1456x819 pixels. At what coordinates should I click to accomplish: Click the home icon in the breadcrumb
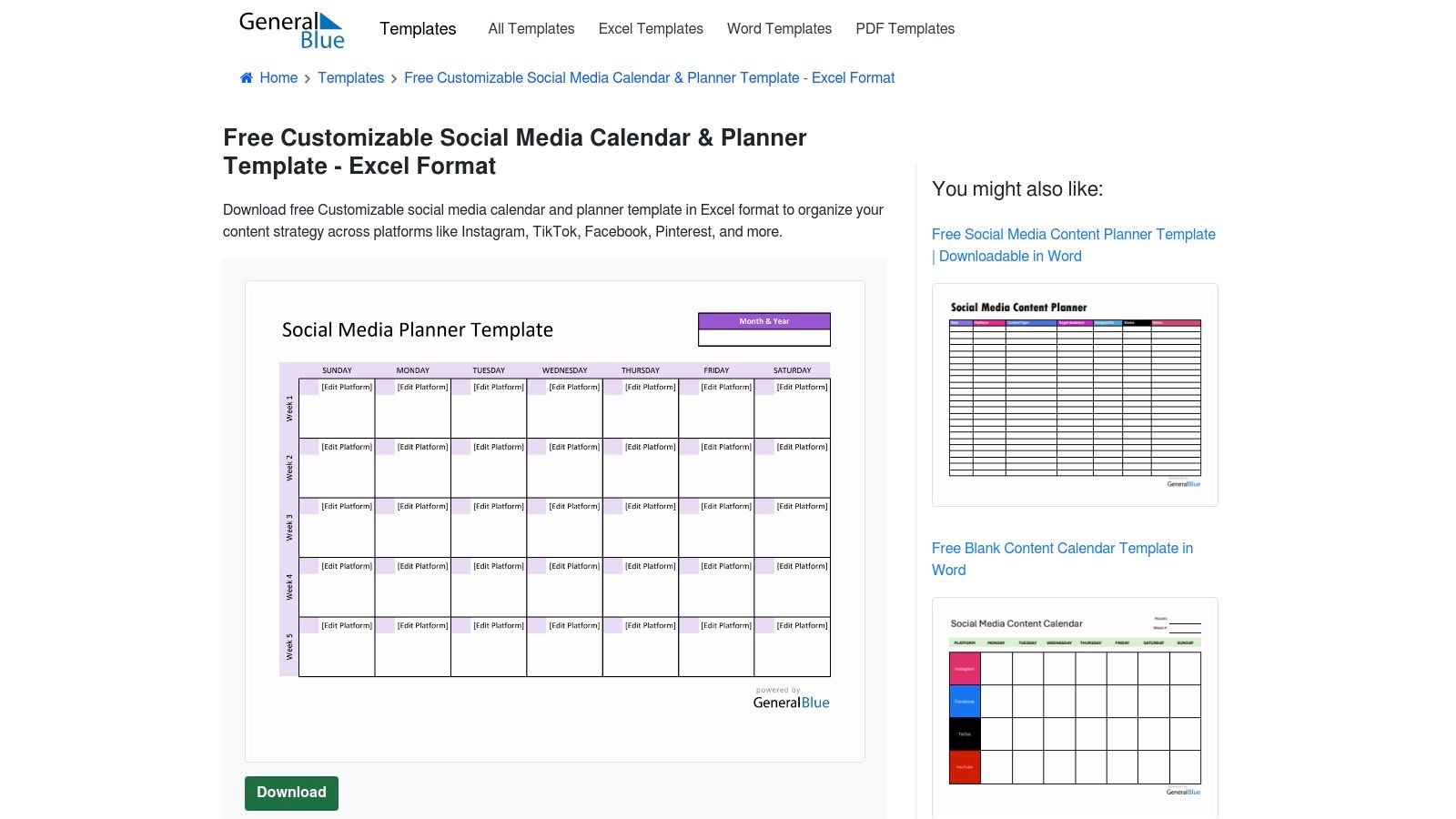point(245,77)
